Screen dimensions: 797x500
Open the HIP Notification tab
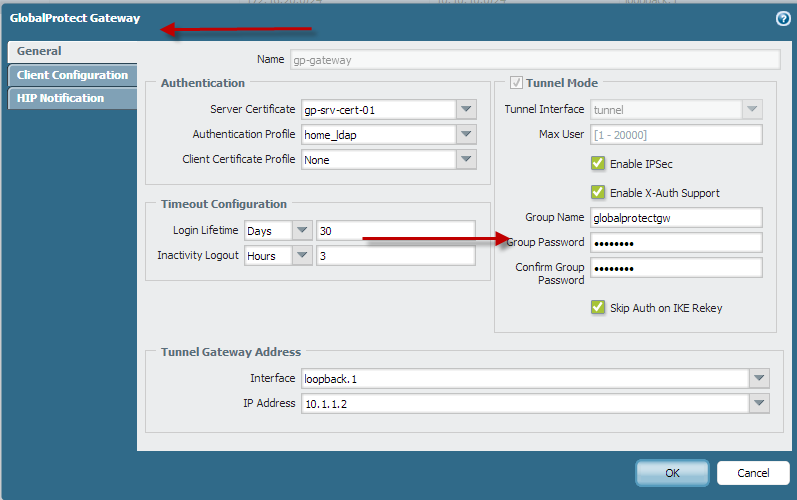pyautogui.click(x=72, y=98)
